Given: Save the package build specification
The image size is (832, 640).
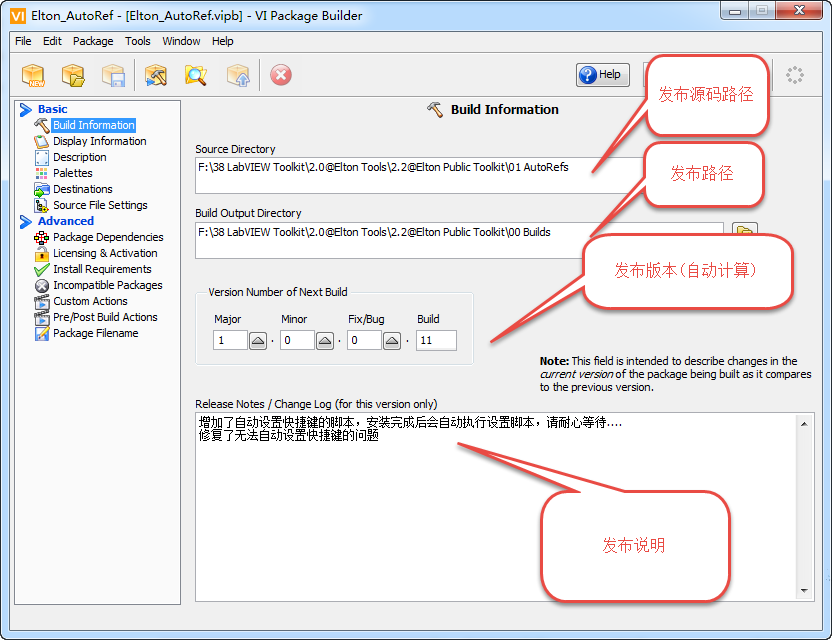Looking at the screenshot, I should pyautogui.click(x=114, y=75).
